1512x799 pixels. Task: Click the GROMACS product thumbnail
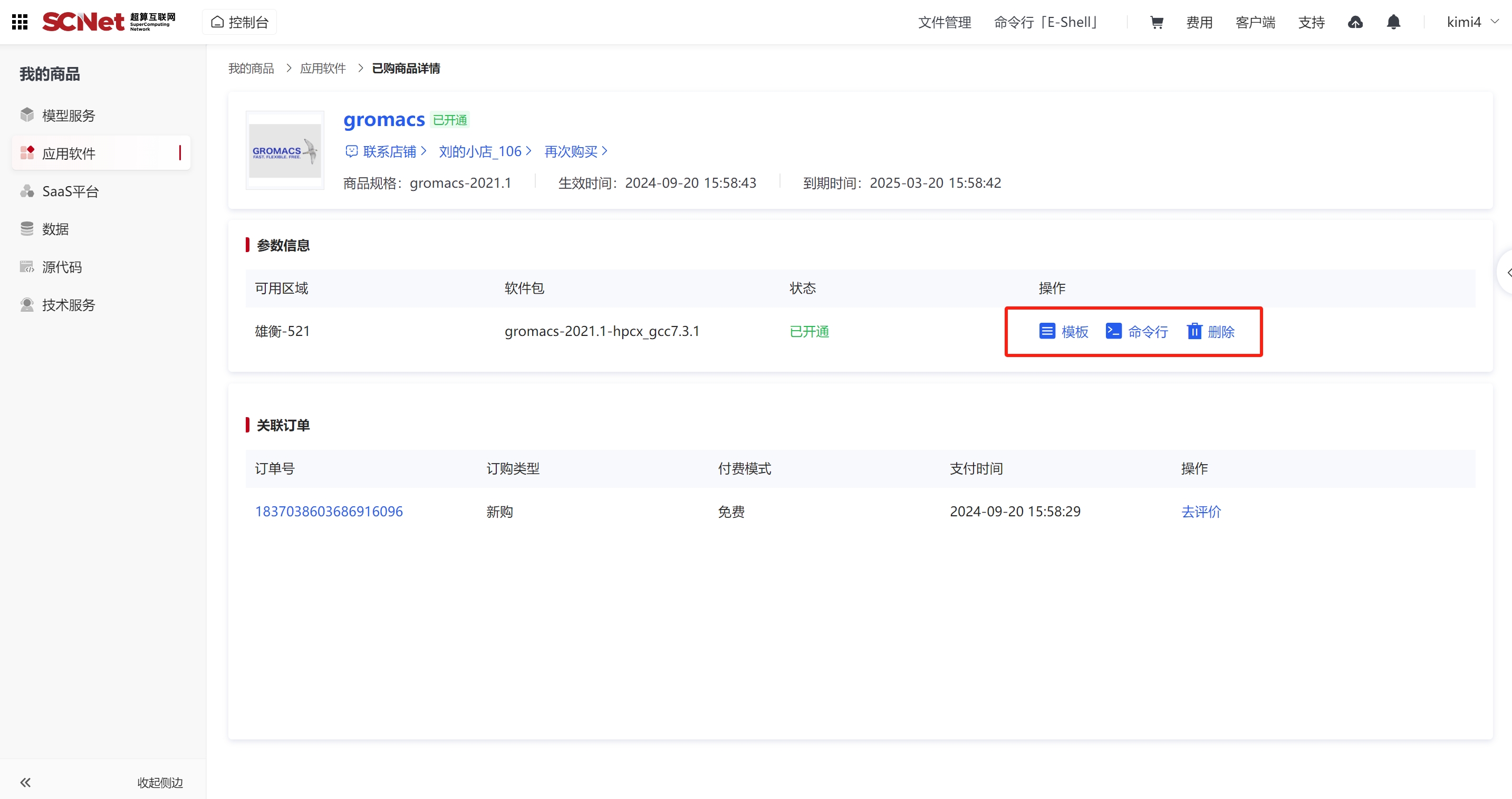point(285,150)
